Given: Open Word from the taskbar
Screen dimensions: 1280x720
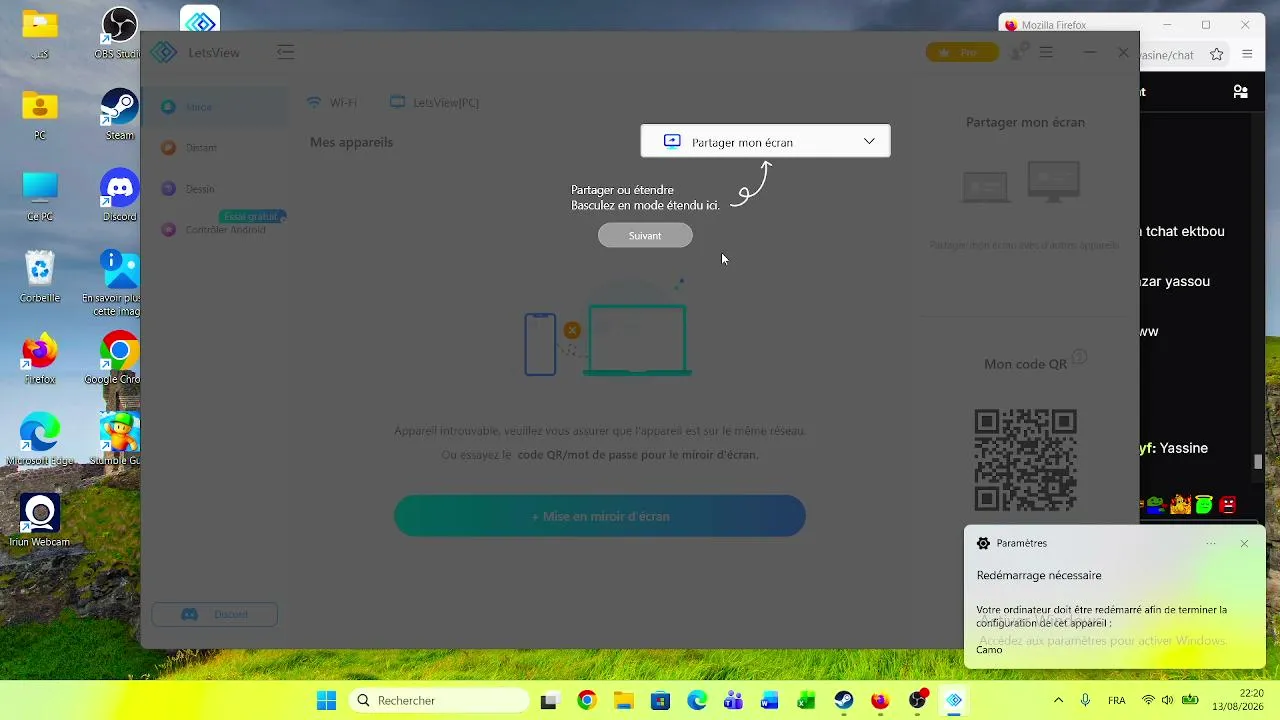Looking at the screenshot, I should pos(770,701).
